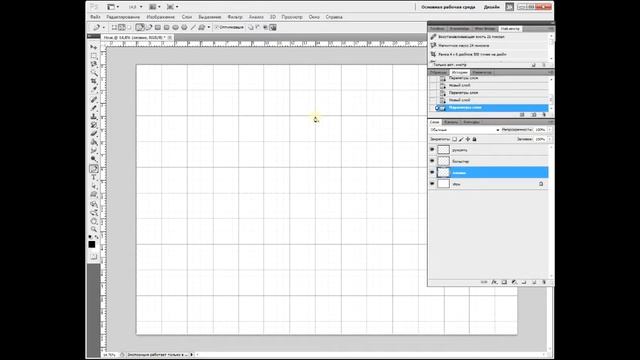Select the Gradient tool
The image size is (640, 360).
click(94, 142)
